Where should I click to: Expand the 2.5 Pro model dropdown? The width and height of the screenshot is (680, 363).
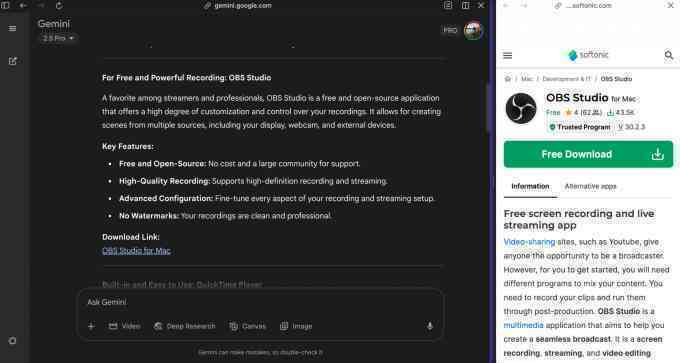[x=58, y=38]
